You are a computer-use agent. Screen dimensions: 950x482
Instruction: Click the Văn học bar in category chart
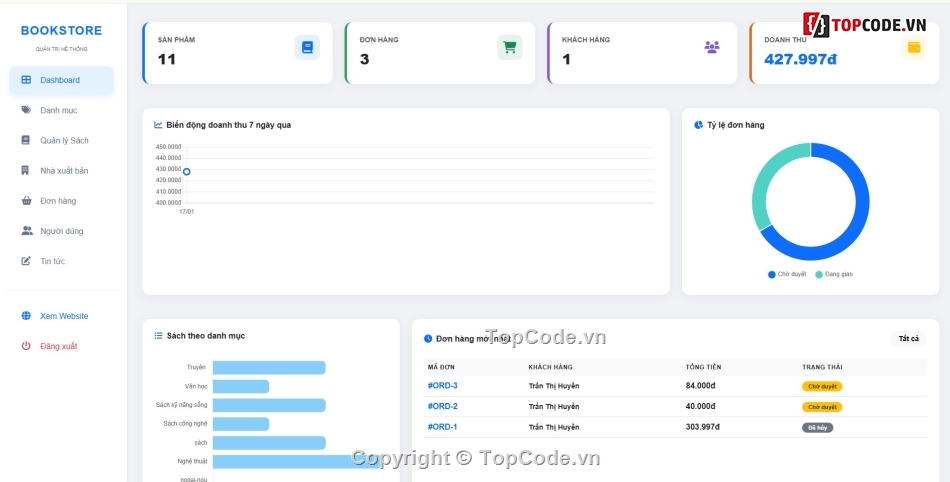coord(241,386)
